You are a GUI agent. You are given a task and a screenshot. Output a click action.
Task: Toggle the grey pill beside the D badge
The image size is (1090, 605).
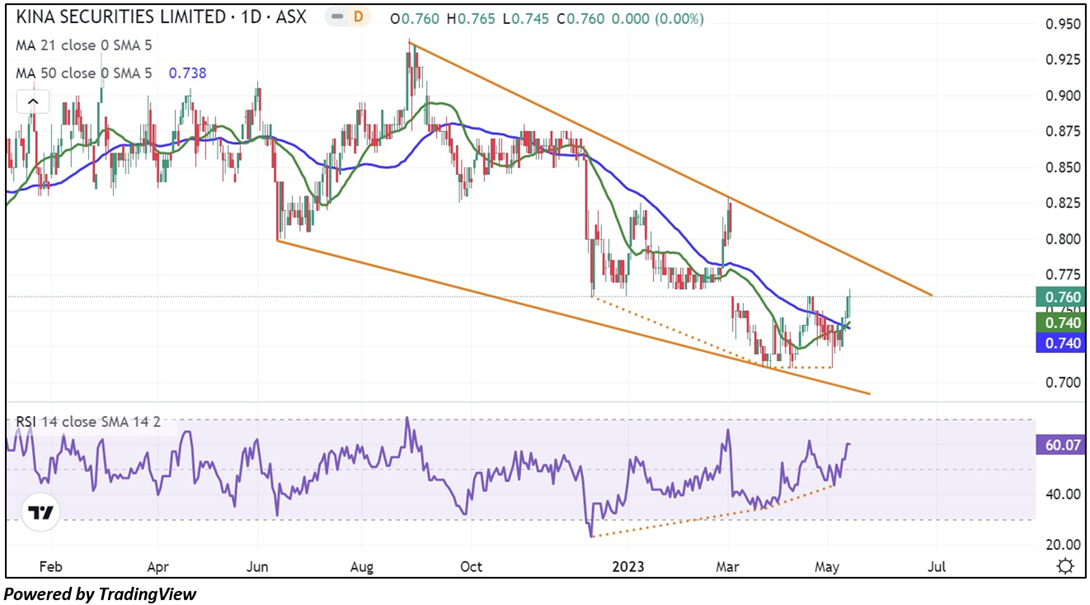[336, 17]
